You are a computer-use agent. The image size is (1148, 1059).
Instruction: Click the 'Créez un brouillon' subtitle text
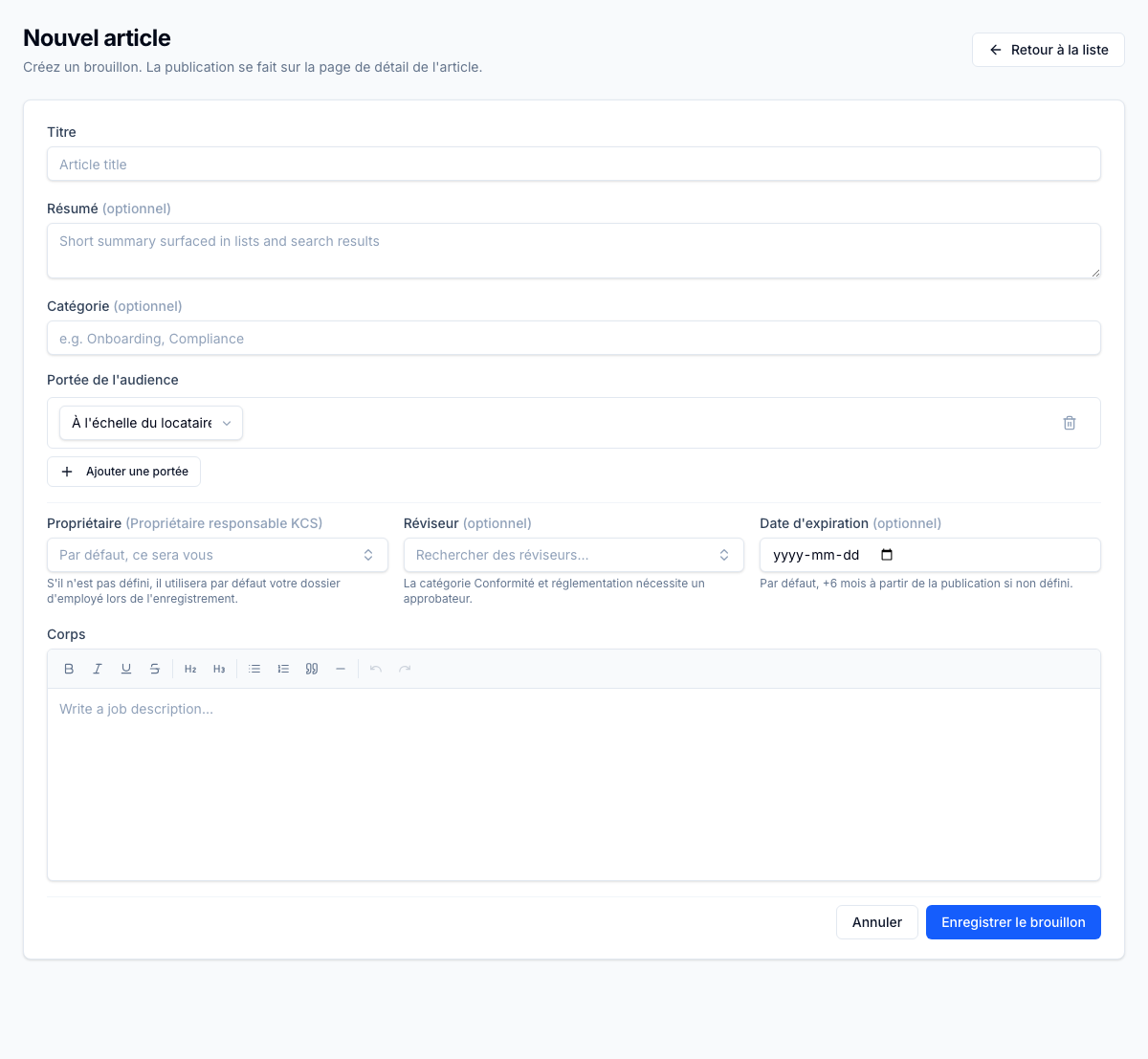tap(253, 67)
